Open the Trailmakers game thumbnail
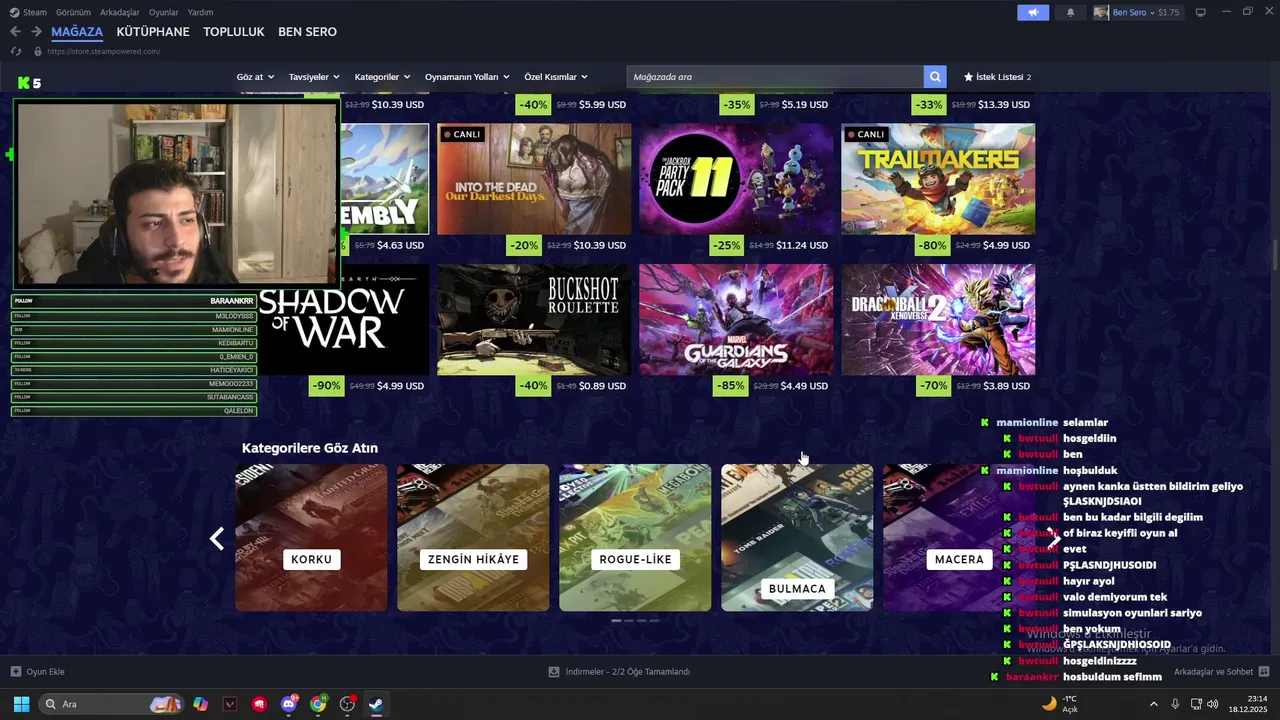The width and height of the screenshot is (1280, 720). click(x=938, y=179)
